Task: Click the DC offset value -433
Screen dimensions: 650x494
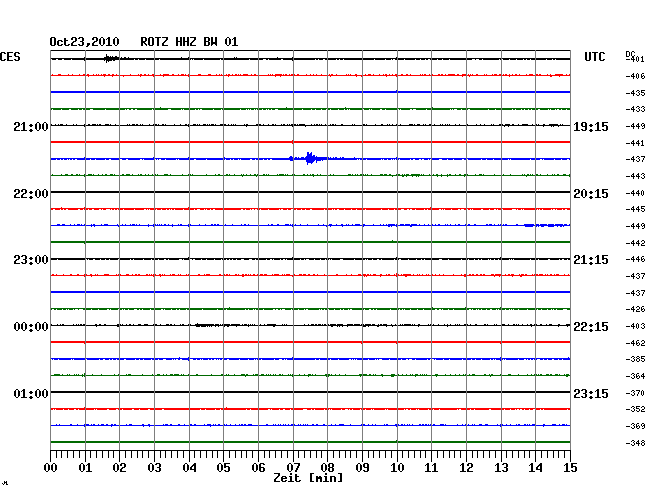Action: (x=635, y=109)
